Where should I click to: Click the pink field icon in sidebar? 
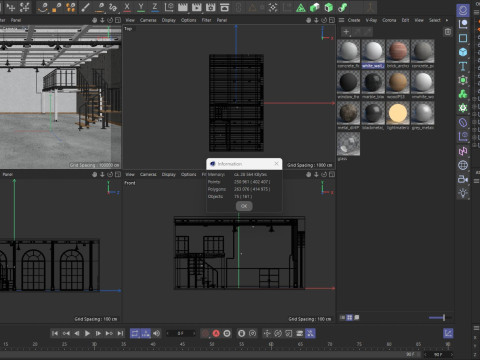(463, 151)
